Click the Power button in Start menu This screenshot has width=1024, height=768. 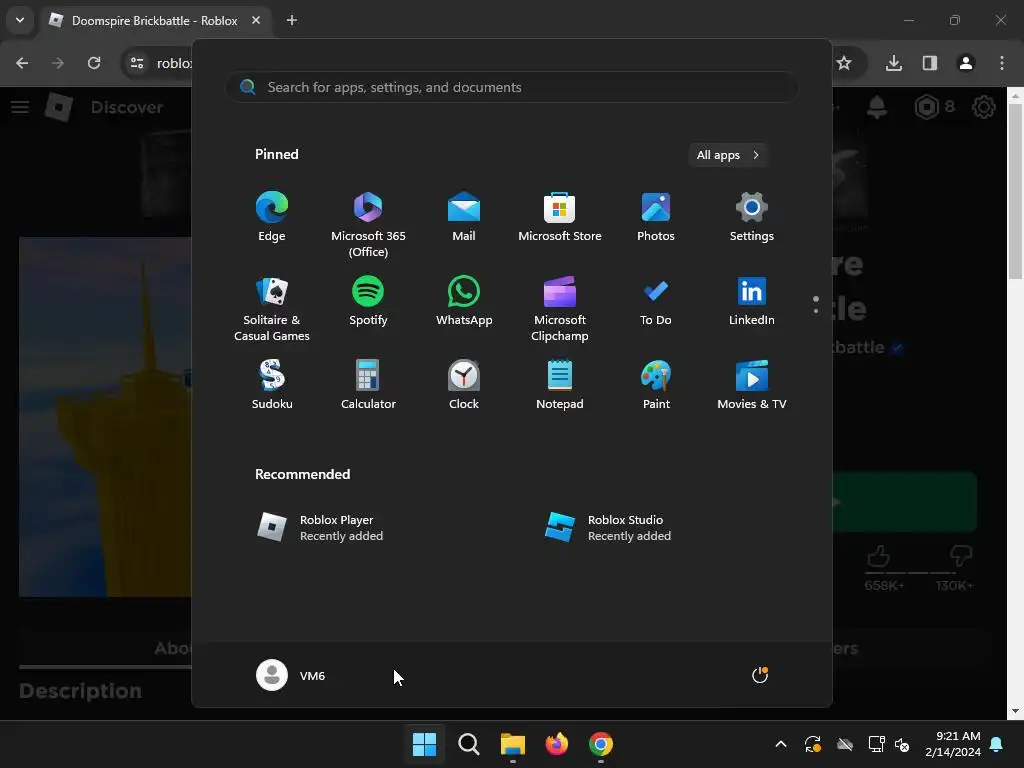760,675
